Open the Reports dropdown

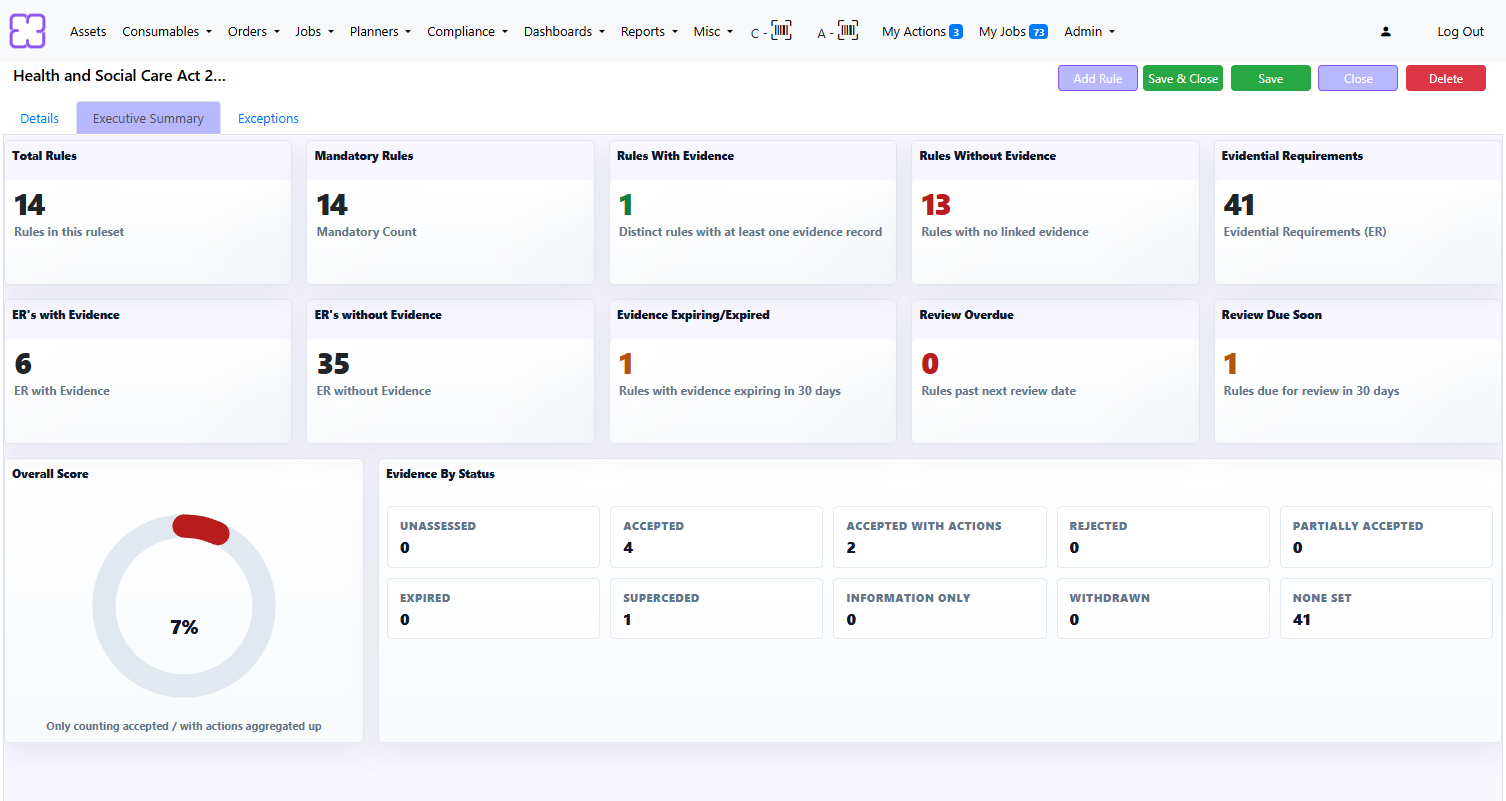[x=649, y=32]
